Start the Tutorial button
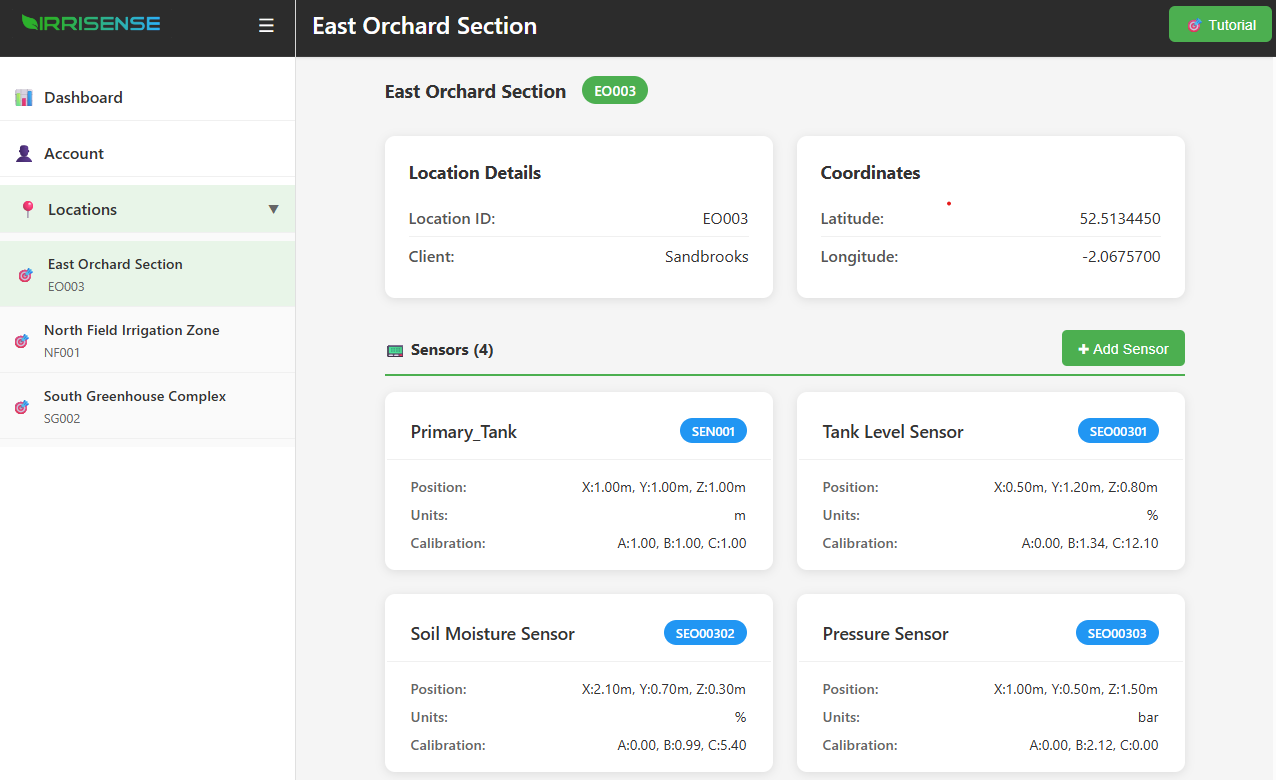 tap(1220, 25)
